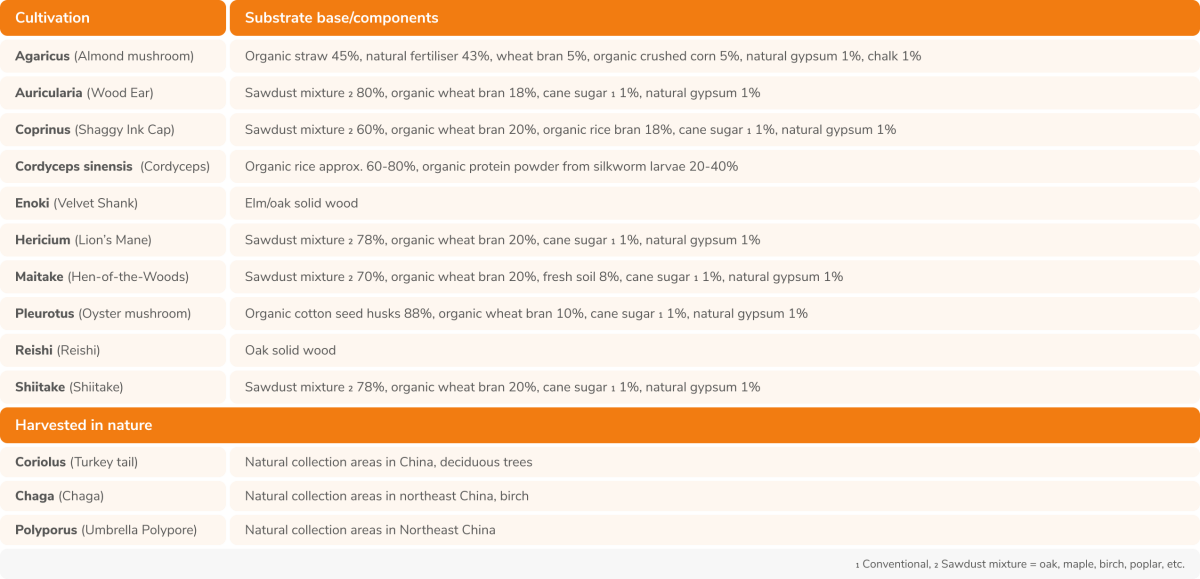Click the Coprinus (Shaggy Ink Cap) cell
This screenshot has height=579, width=1200.
pyautogui.click(x=94, y=130)
